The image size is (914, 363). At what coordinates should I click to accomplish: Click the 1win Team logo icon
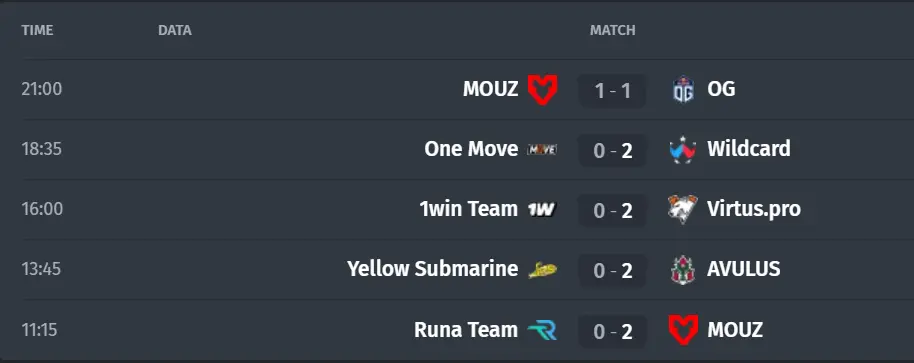coord(542,210)
